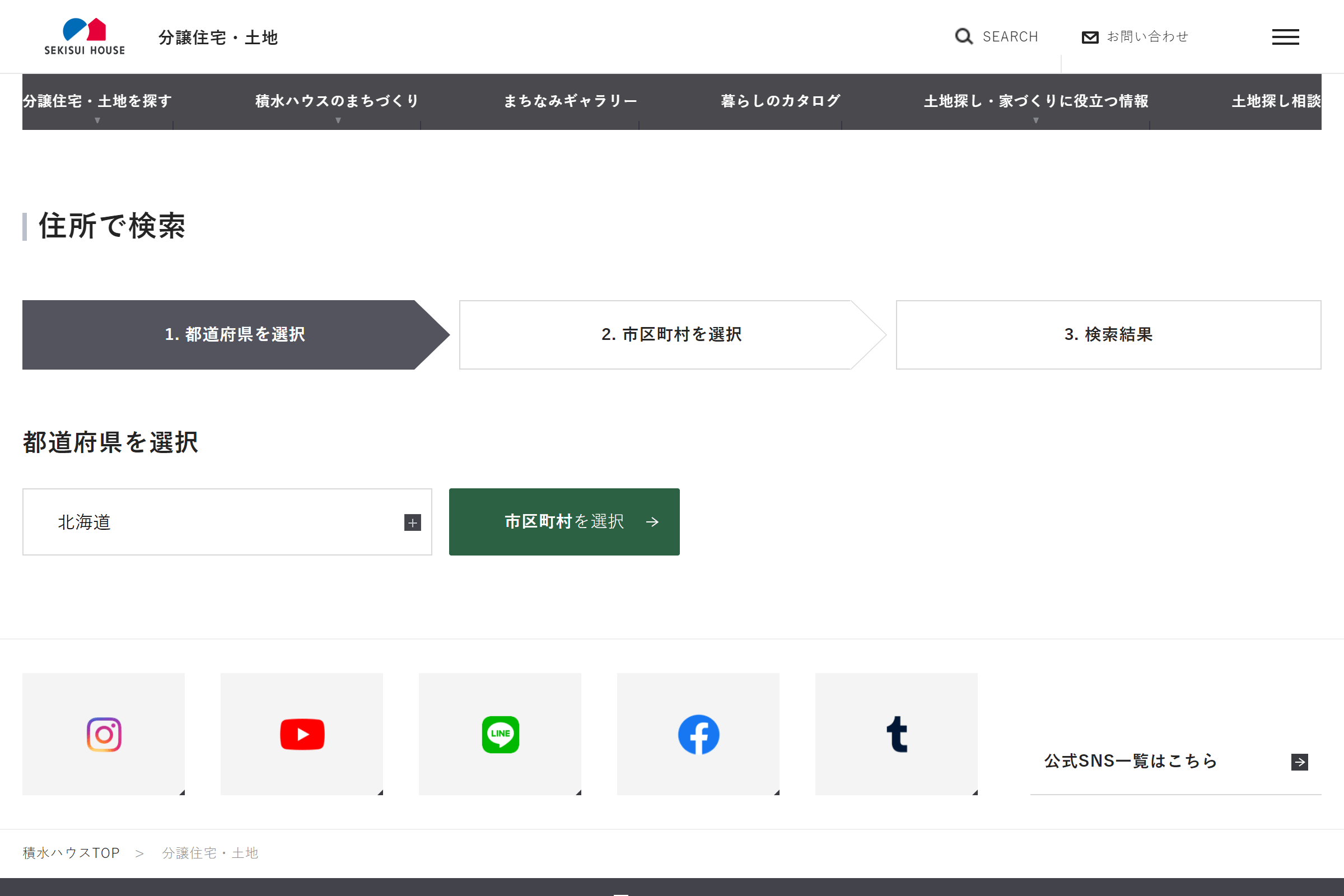The width and height of the screenshot is (1344, 896).
Task: Expand 土地探し・家づくりに役立つ情報 menu
Action: coord(1035,102)
